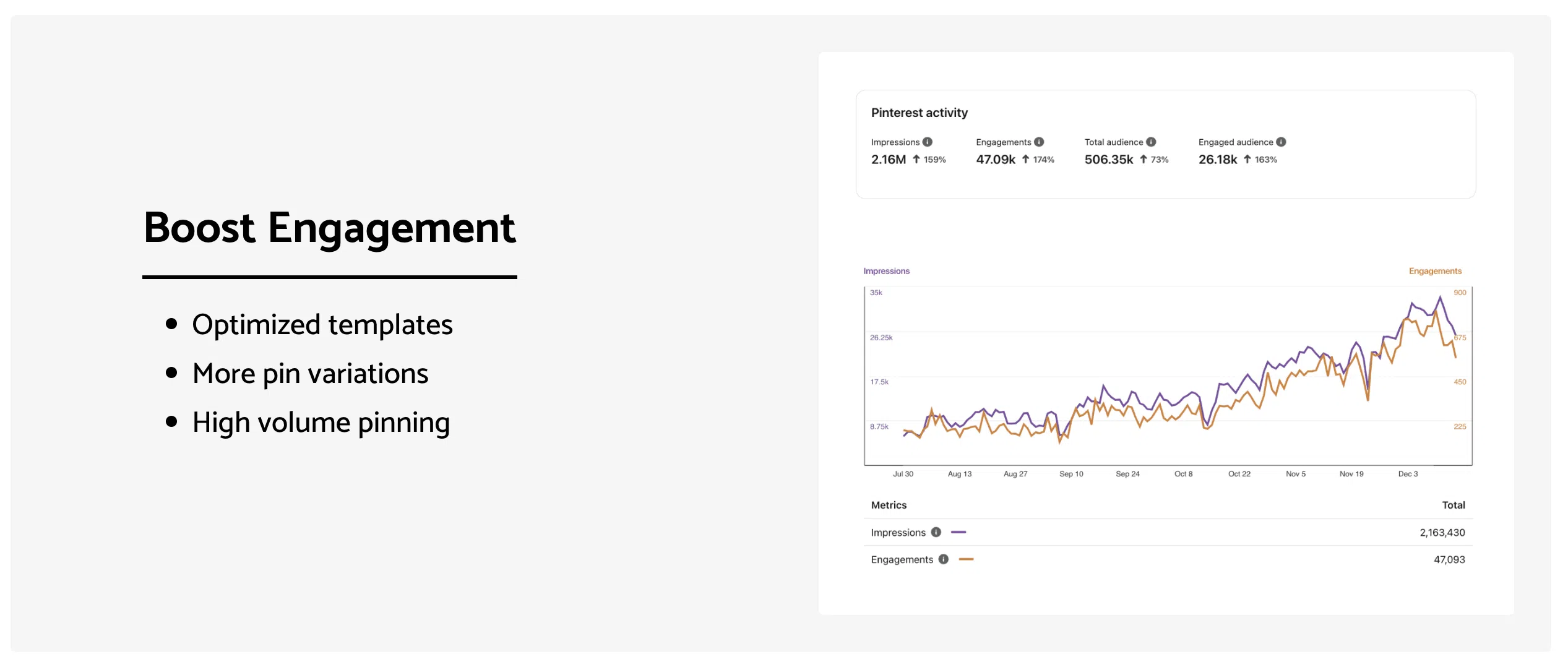
Task: Click upward arrow next to 159% change
Action: tap(916, 159)
